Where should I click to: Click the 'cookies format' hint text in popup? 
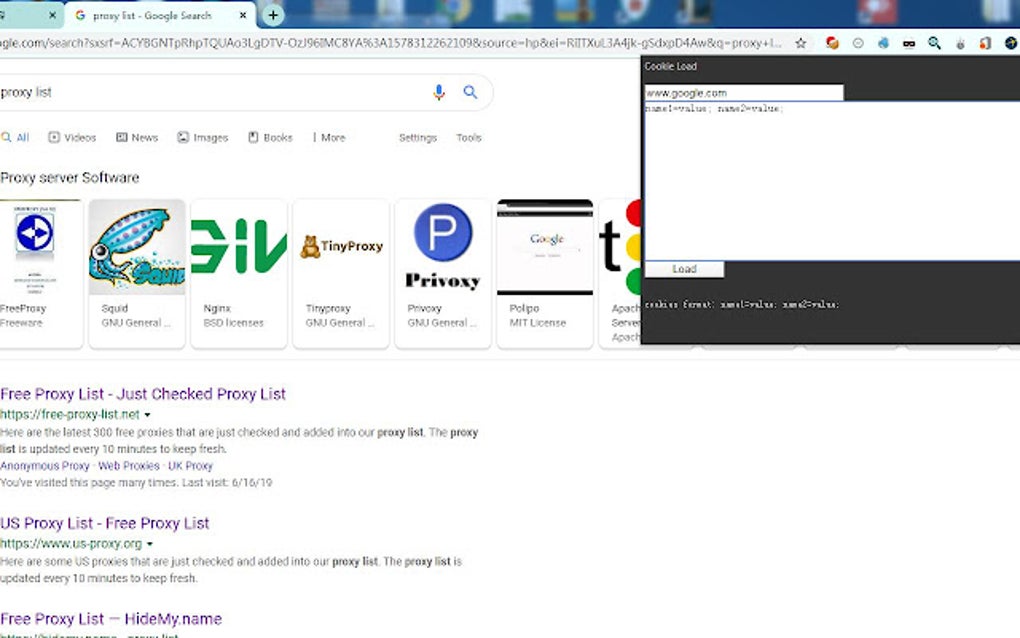point(742,304)
